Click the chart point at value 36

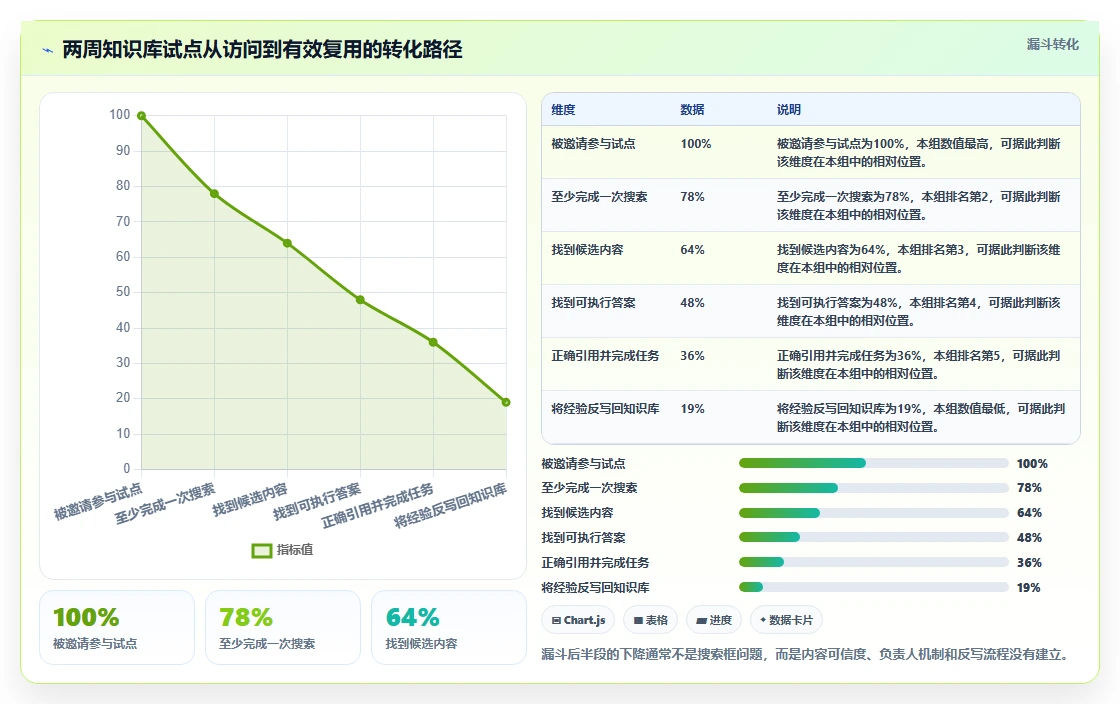point(433,342)
